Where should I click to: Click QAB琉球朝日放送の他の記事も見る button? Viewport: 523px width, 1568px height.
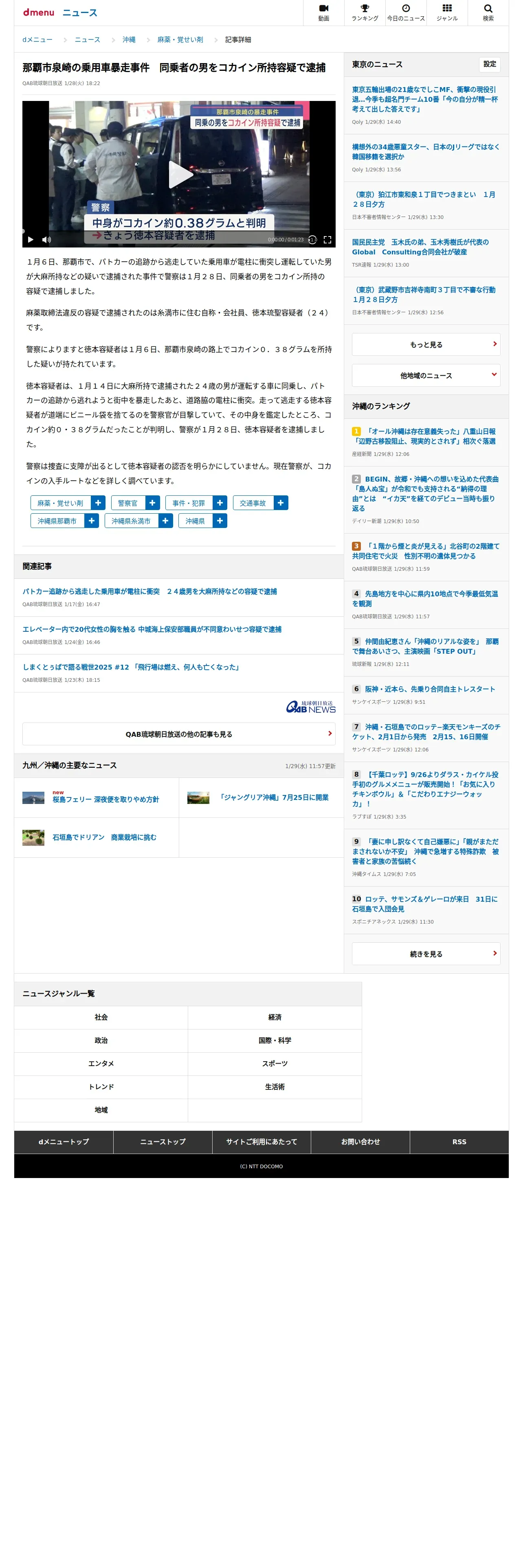(179, 734)
